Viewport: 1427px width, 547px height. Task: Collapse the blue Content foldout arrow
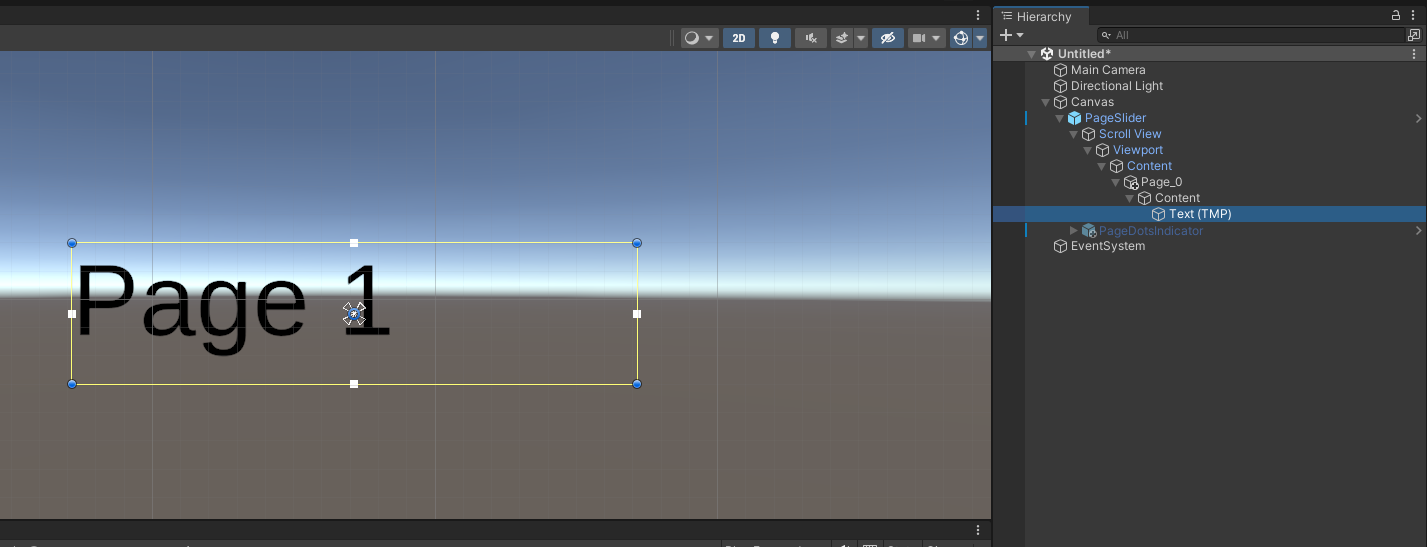(1102, 166)
